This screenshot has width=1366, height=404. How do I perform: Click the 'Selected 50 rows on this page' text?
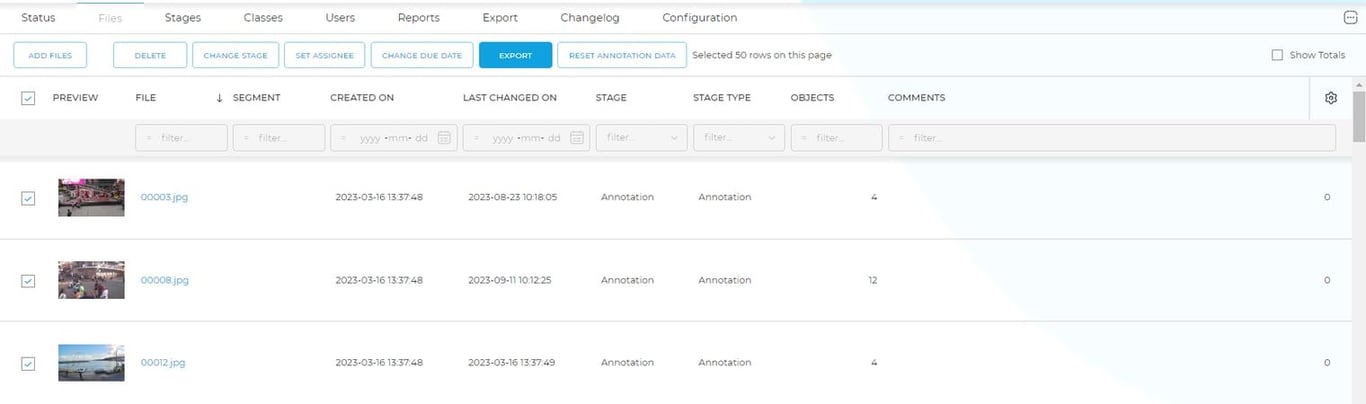pos(762,55)
